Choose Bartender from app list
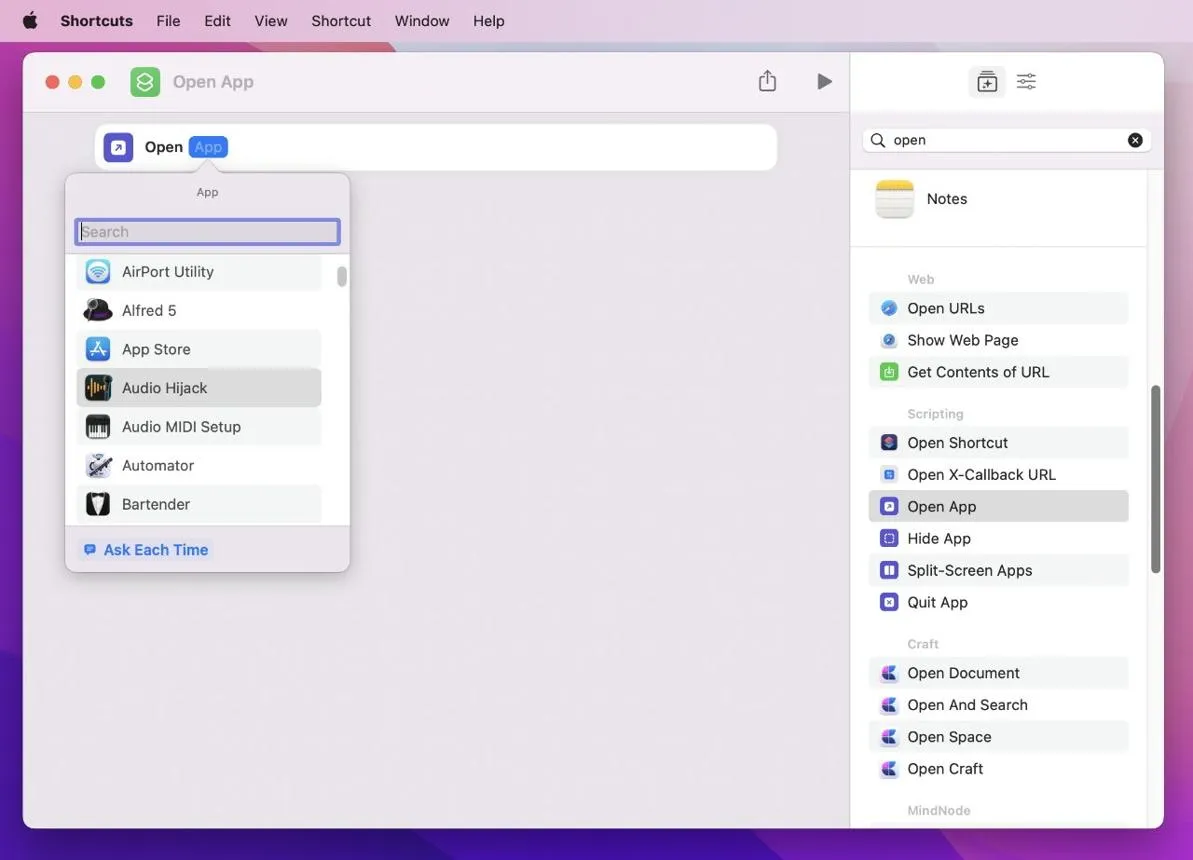Image resolution: width=1193 pixels, height=860 pixels. tap(199, 505)
